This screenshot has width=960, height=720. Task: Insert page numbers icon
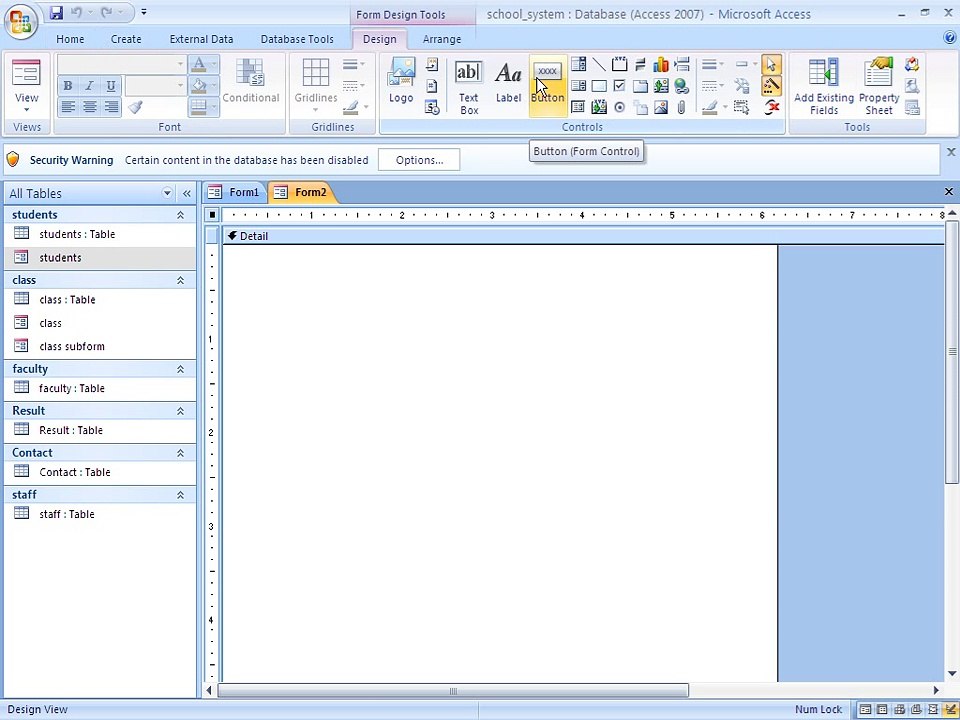(x=432, y=86)
